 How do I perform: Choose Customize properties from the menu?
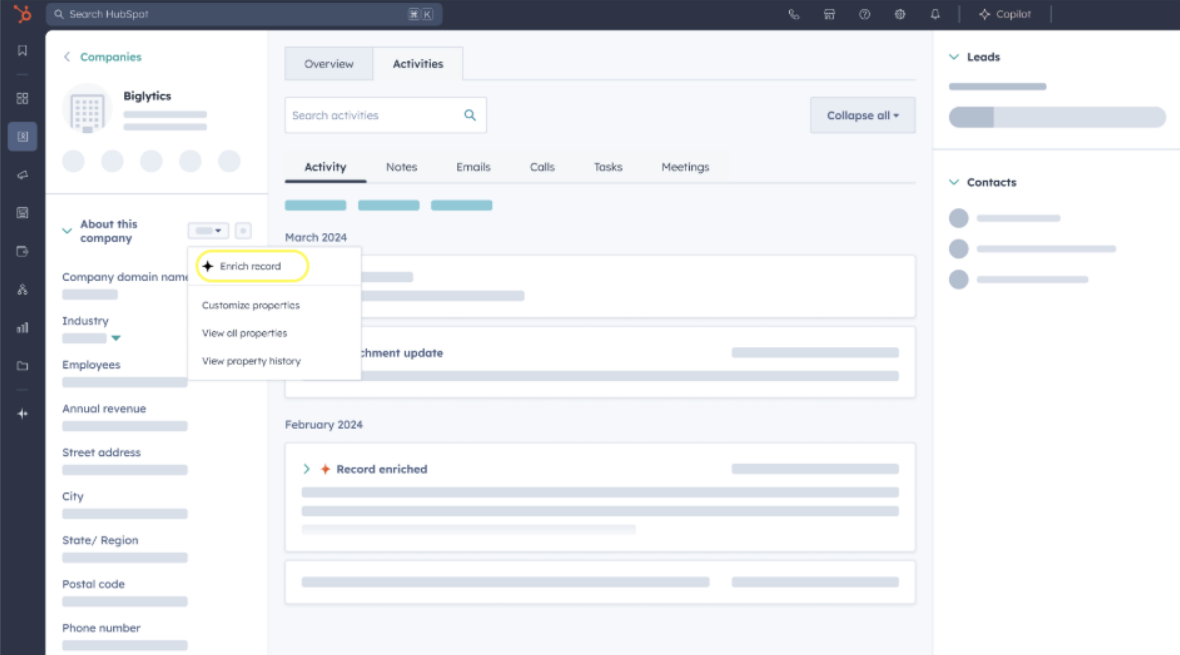click(251, 305)
